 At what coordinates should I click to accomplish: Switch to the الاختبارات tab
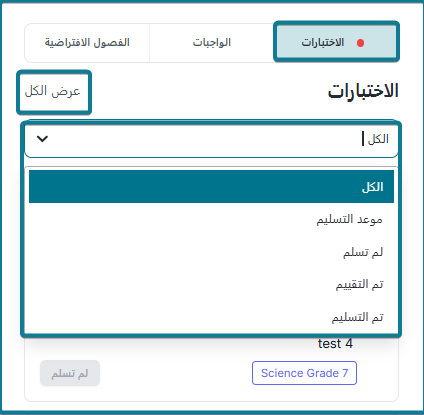pyautogui.click(x=336, y=42)
